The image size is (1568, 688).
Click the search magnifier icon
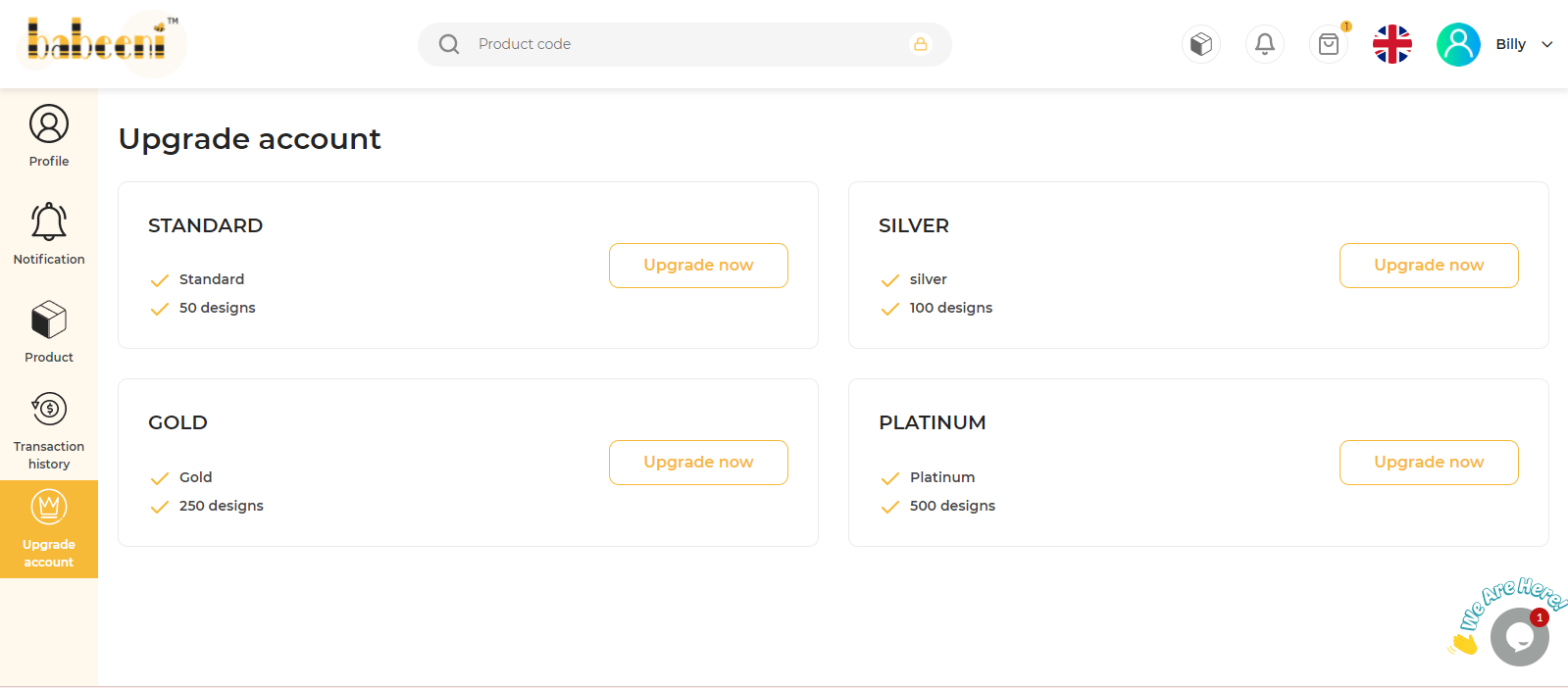449,44
